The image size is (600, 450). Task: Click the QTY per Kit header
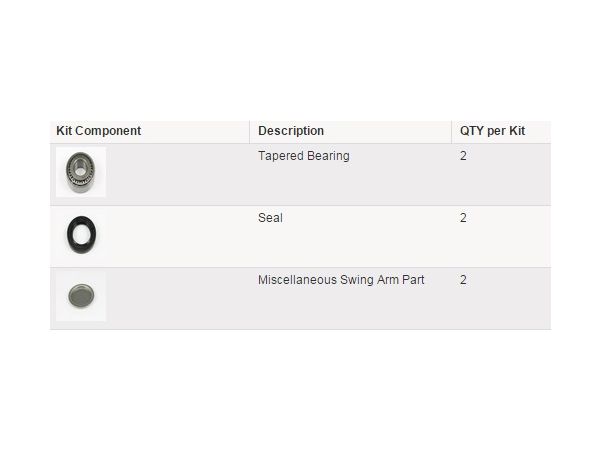pos(492,131)
